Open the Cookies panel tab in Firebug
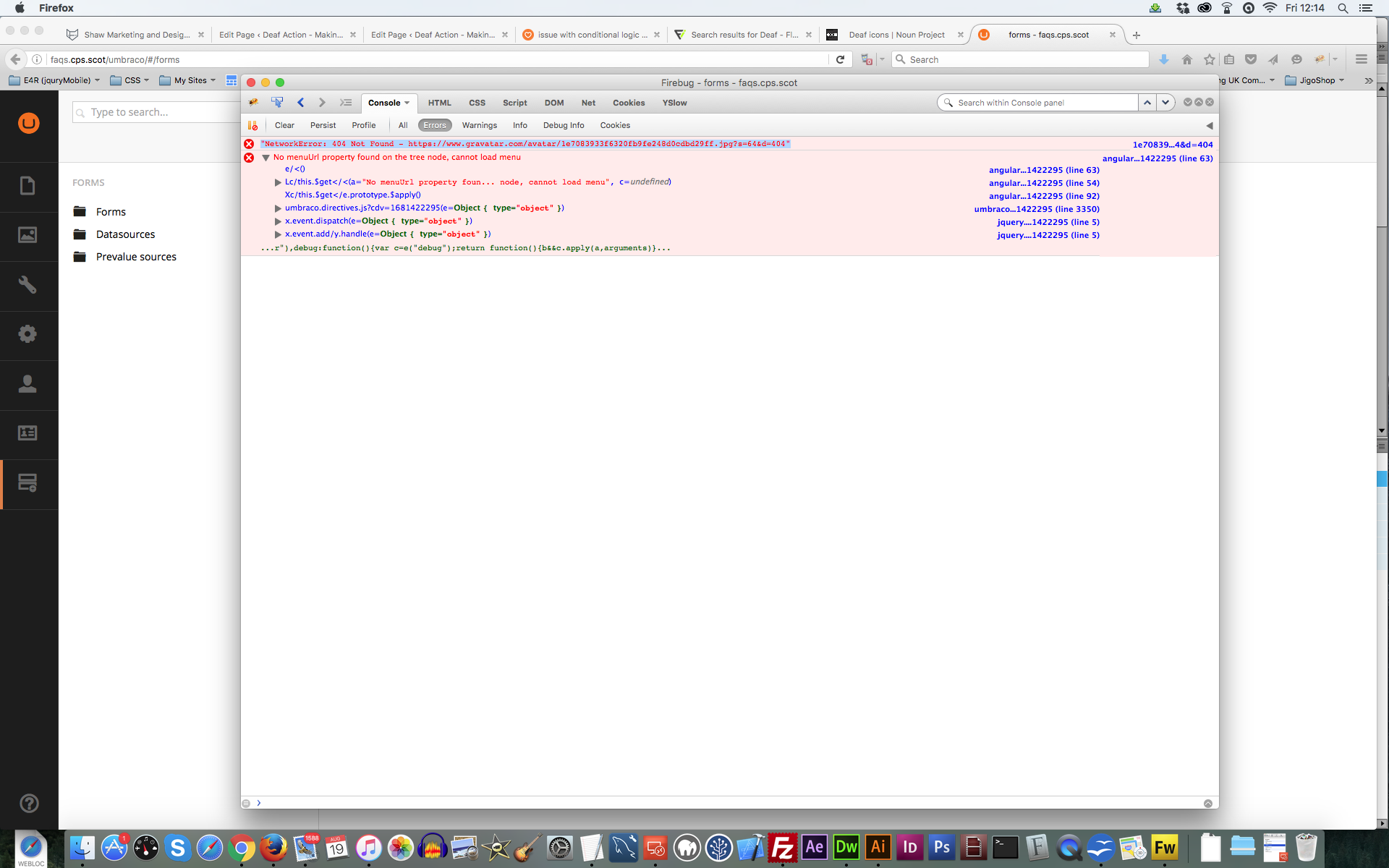This screenshot has height=868, width=1389. pos(629,103)
